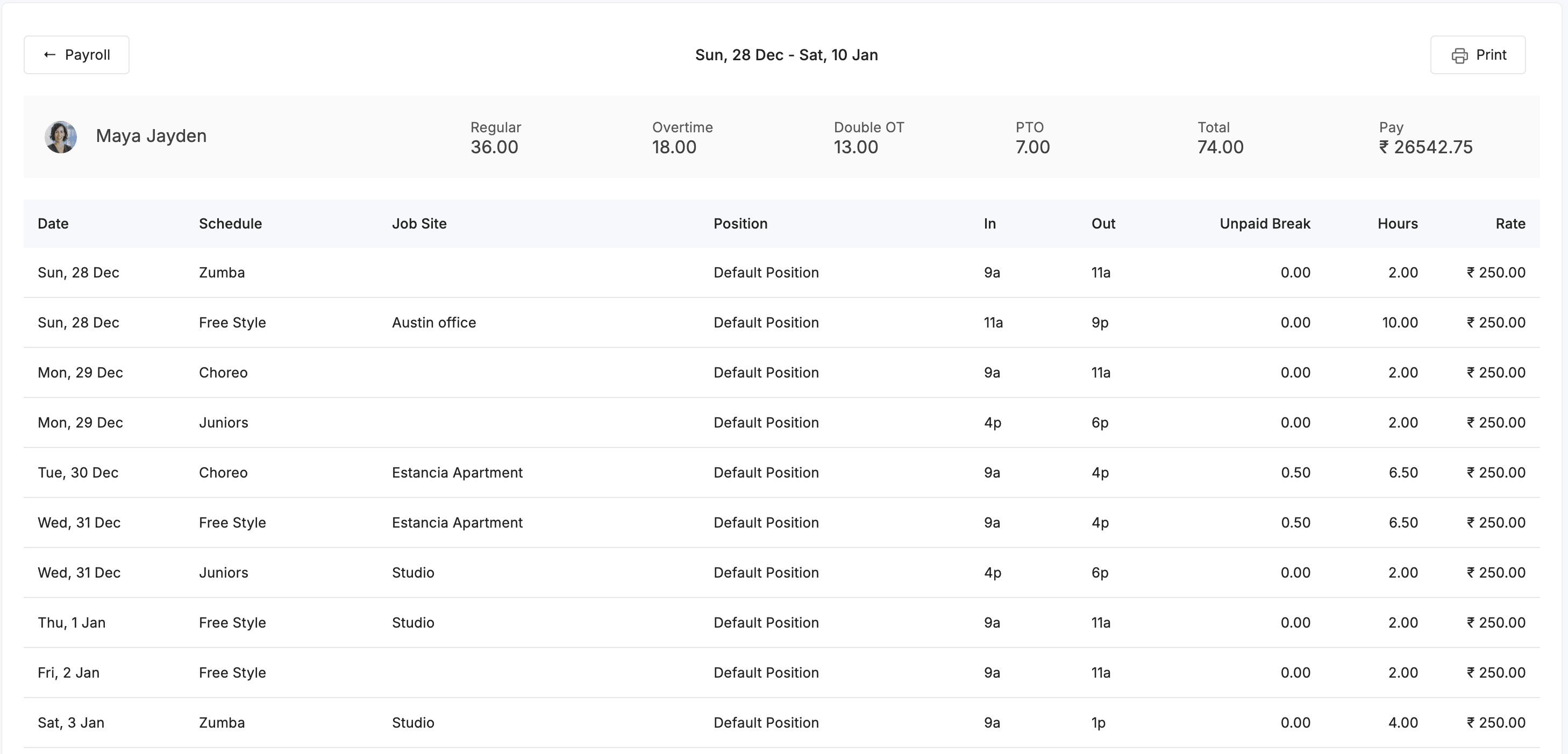Click the Sat 3 Jan Zumba row
1568x754 pixels.
(222, 723)
